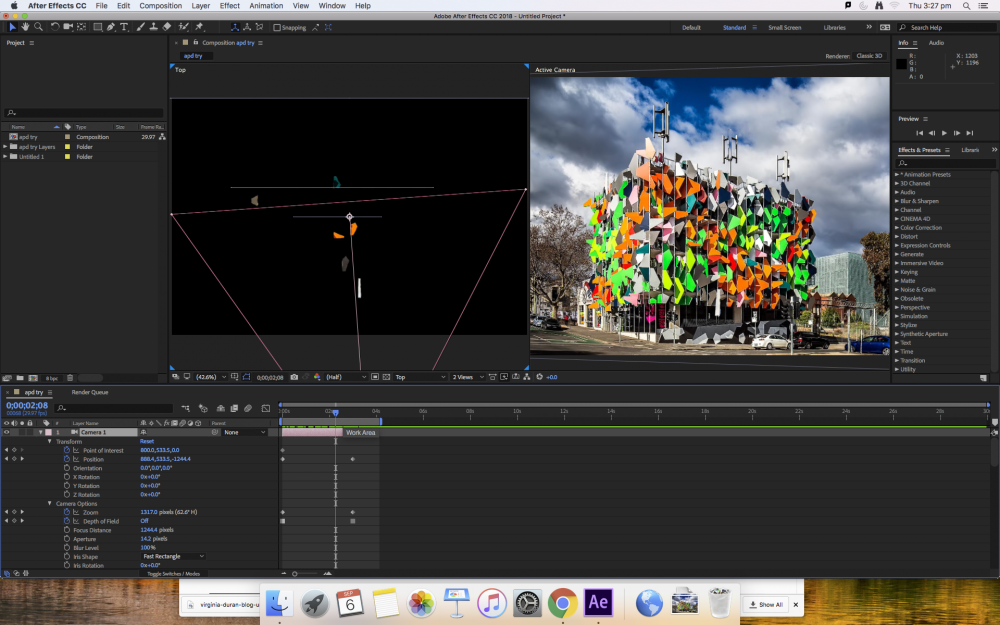Click the Position stopwatch icon
The width and height of the screenshot is (1000, 625).
(x=67, y=459)
